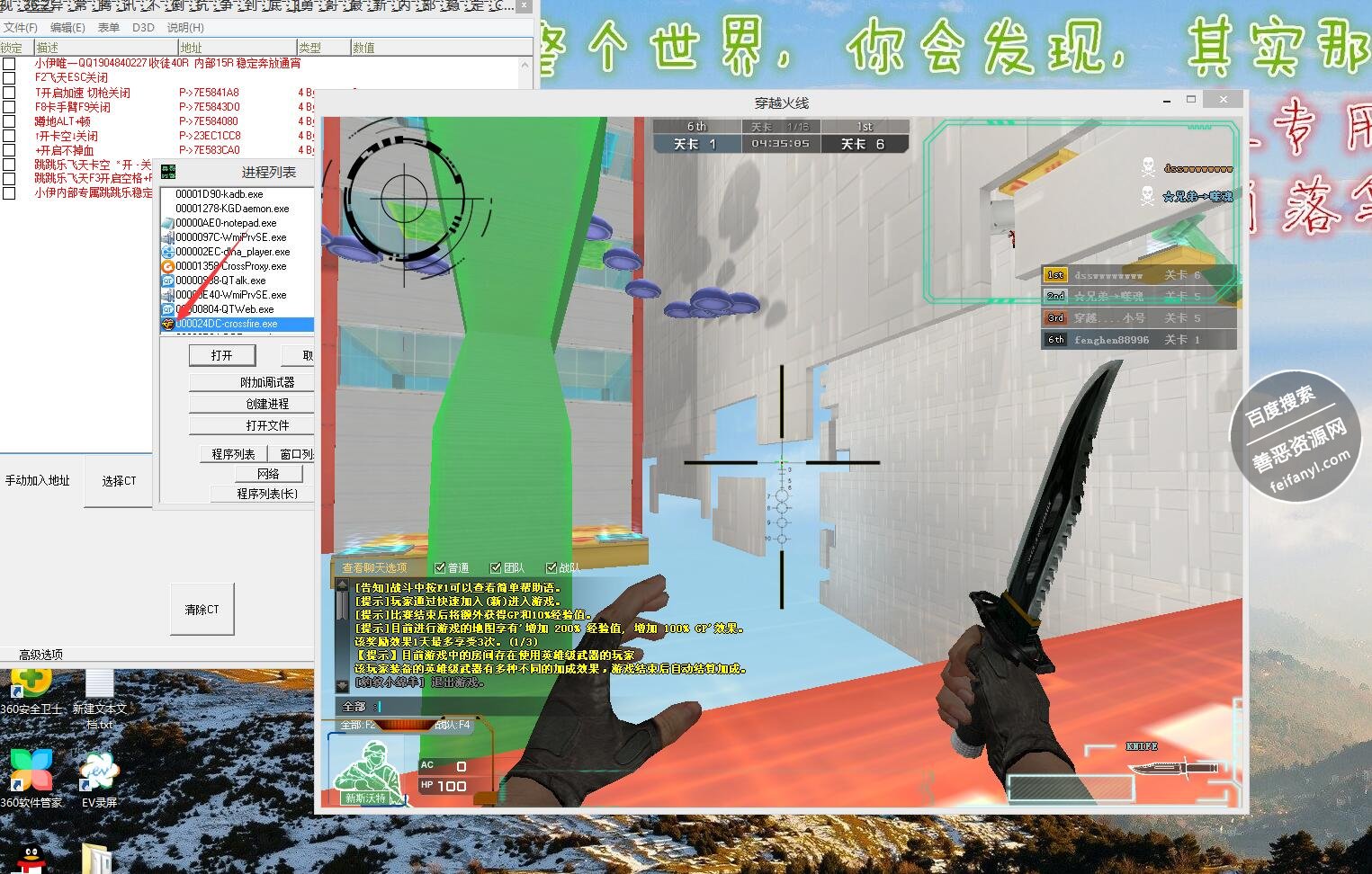The width and height of the screenshot is (1372, 874).
Task: Expand the 高级选项 section
Action: click(41, 655)
